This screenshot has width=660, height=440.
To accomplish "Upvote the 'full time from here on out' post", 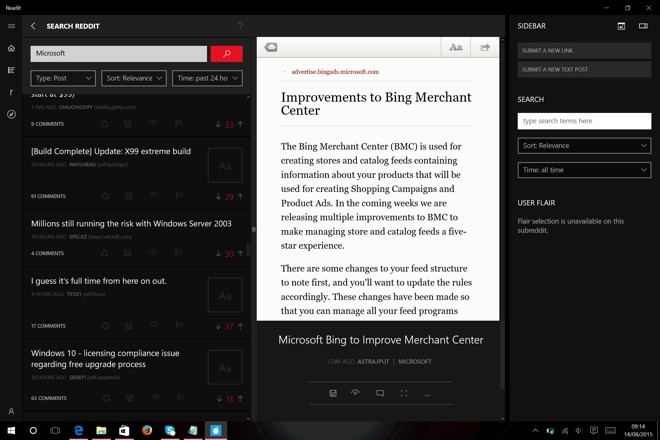I will pyautogui.click(x=240, y=326).
